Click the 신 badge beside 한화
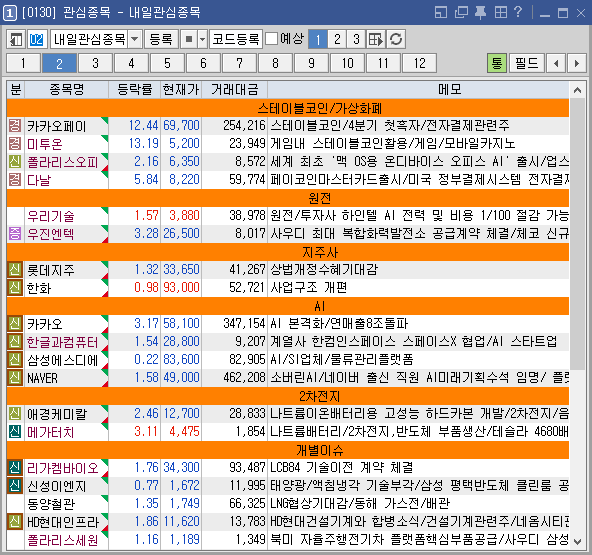The image size is (592, 555). [x=15, y=288]
